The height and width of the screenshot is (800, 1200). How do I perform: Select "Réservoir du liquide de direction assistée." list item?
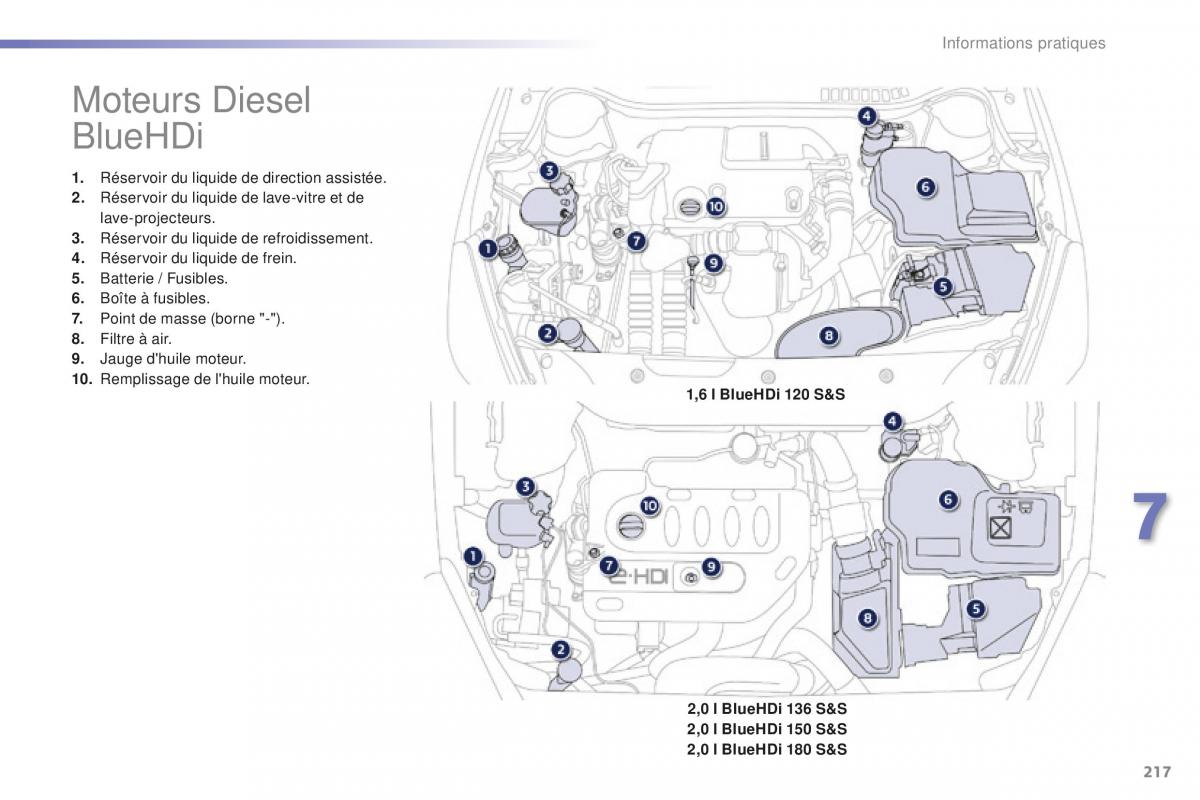tap(229, 178)
